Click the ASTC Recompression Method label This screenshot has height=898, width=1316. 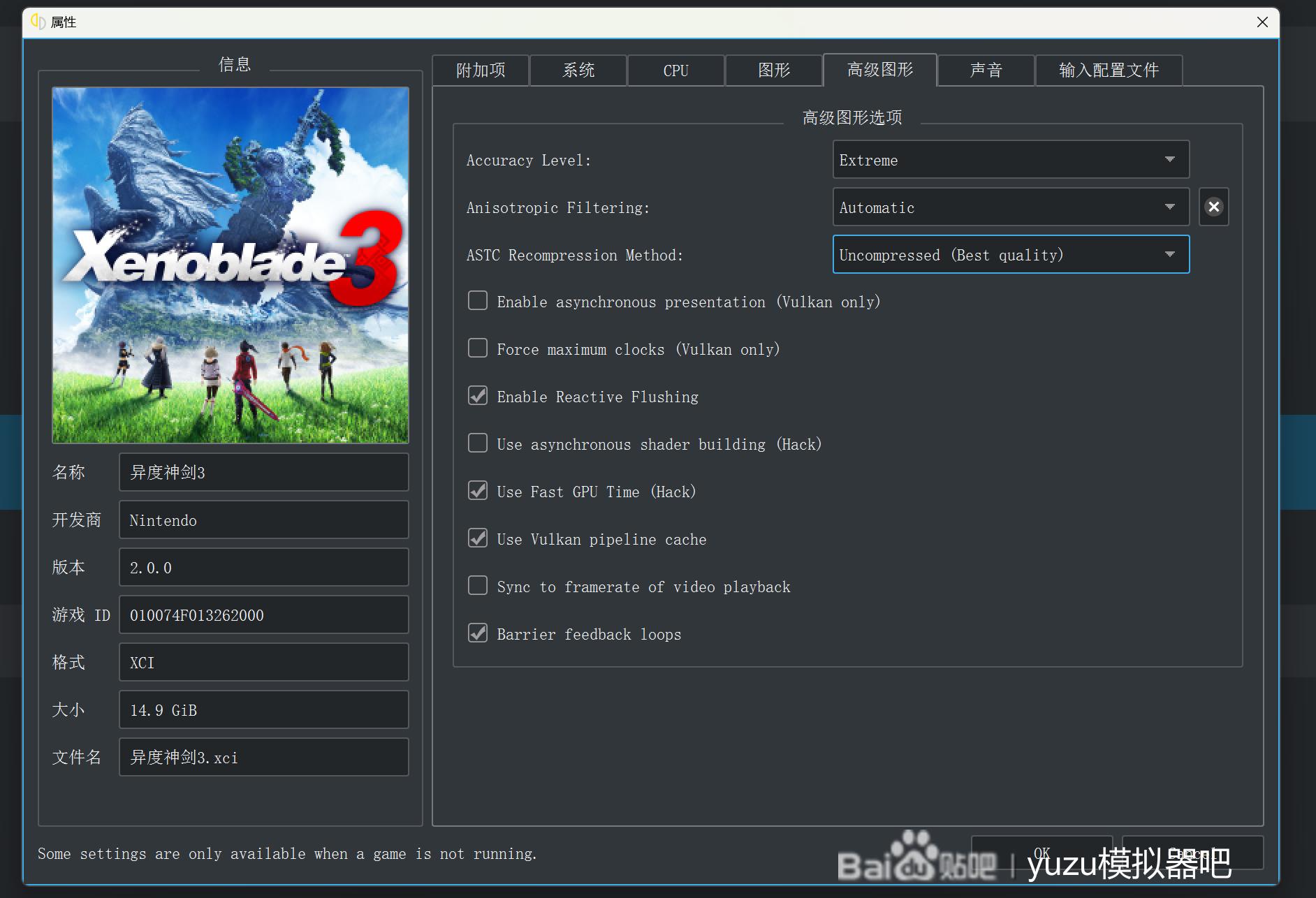[x=575, y=256]
